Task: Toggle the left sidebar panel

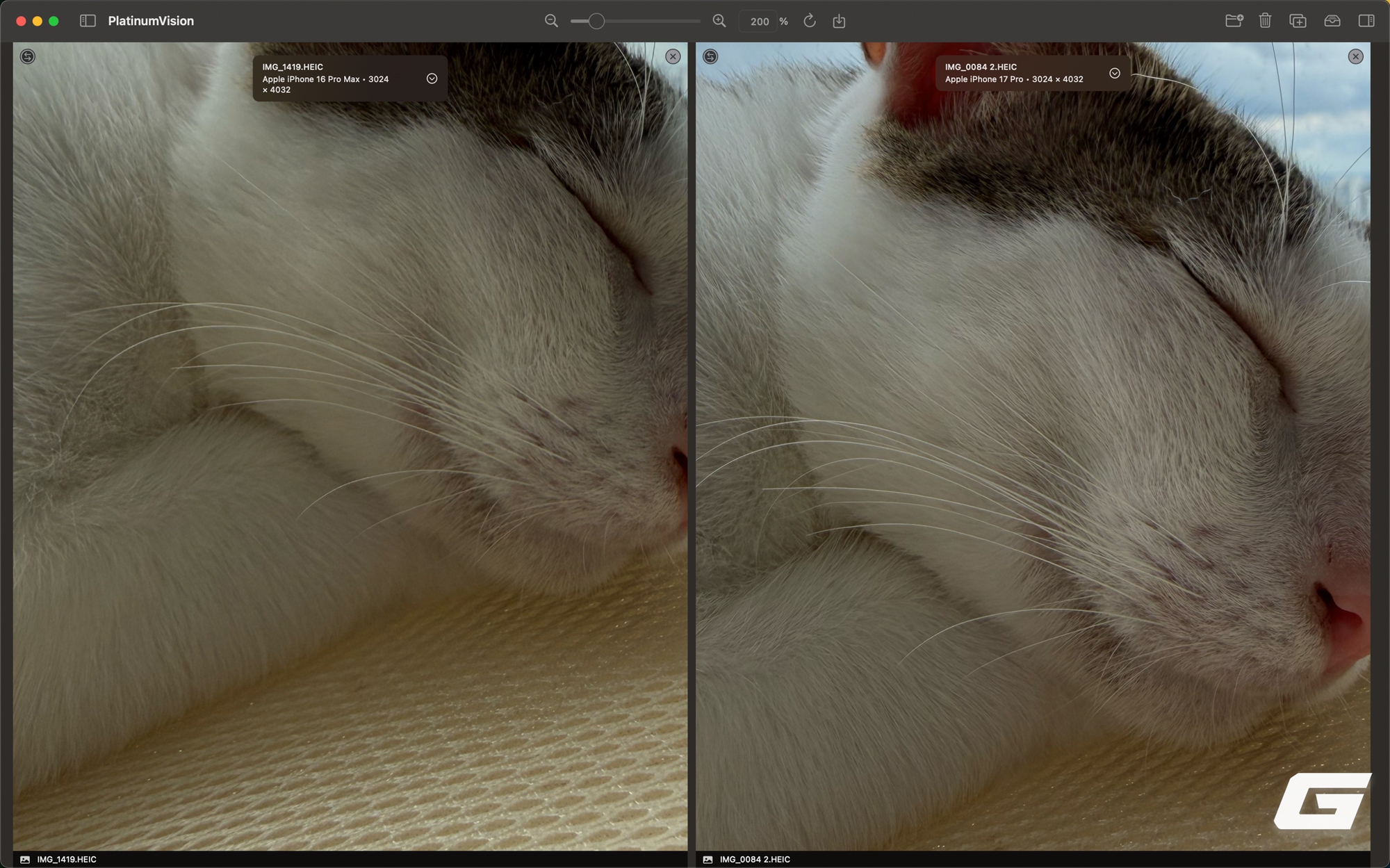Action: tap(88, 21)
